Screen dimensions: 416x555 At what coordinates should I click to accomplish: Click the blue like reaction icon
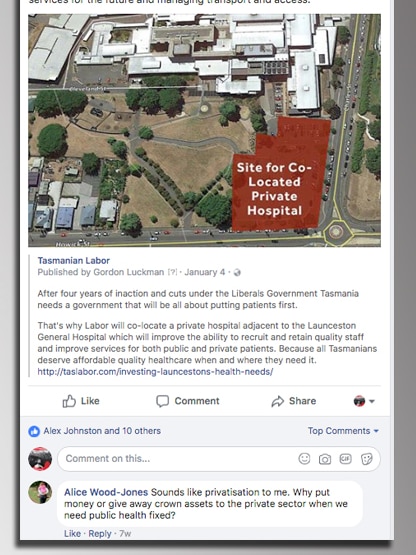tap(34, 431)
